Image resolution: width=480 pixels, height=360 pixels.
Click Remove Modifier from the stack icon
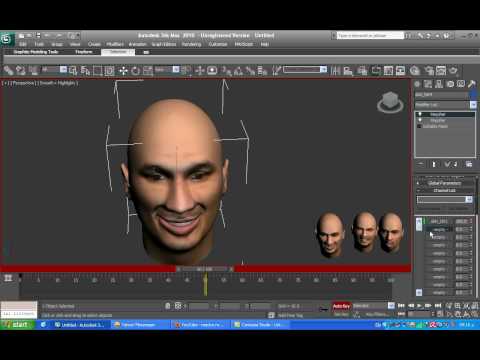456,164
